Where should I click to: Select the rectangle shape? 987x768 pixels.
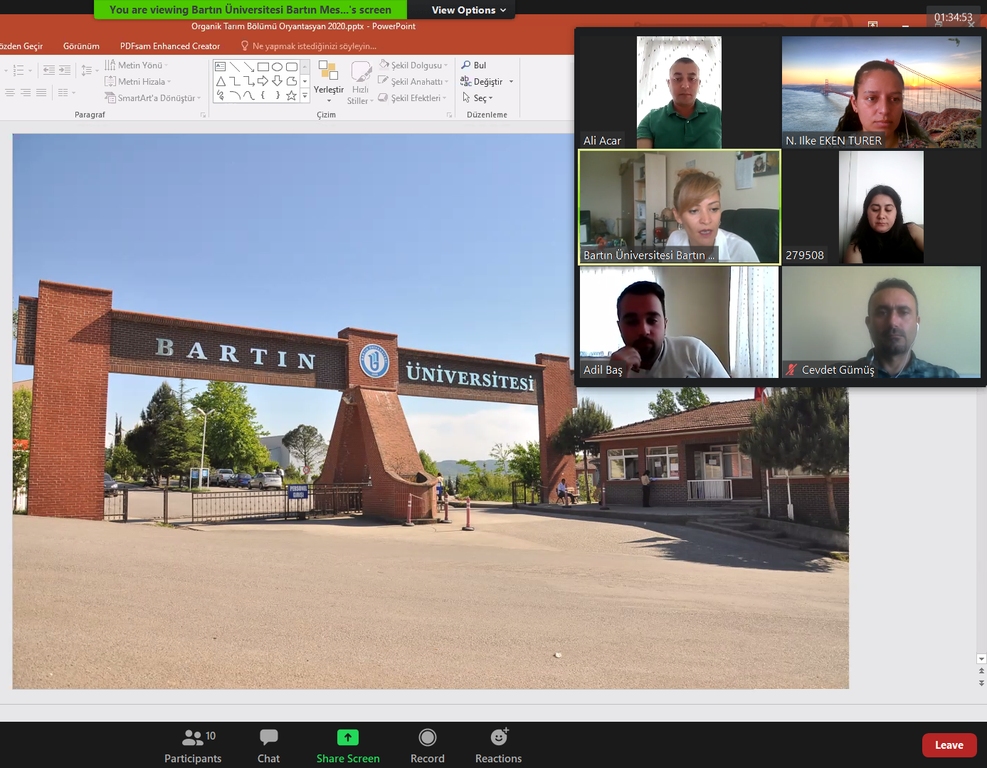pos(263,67)
